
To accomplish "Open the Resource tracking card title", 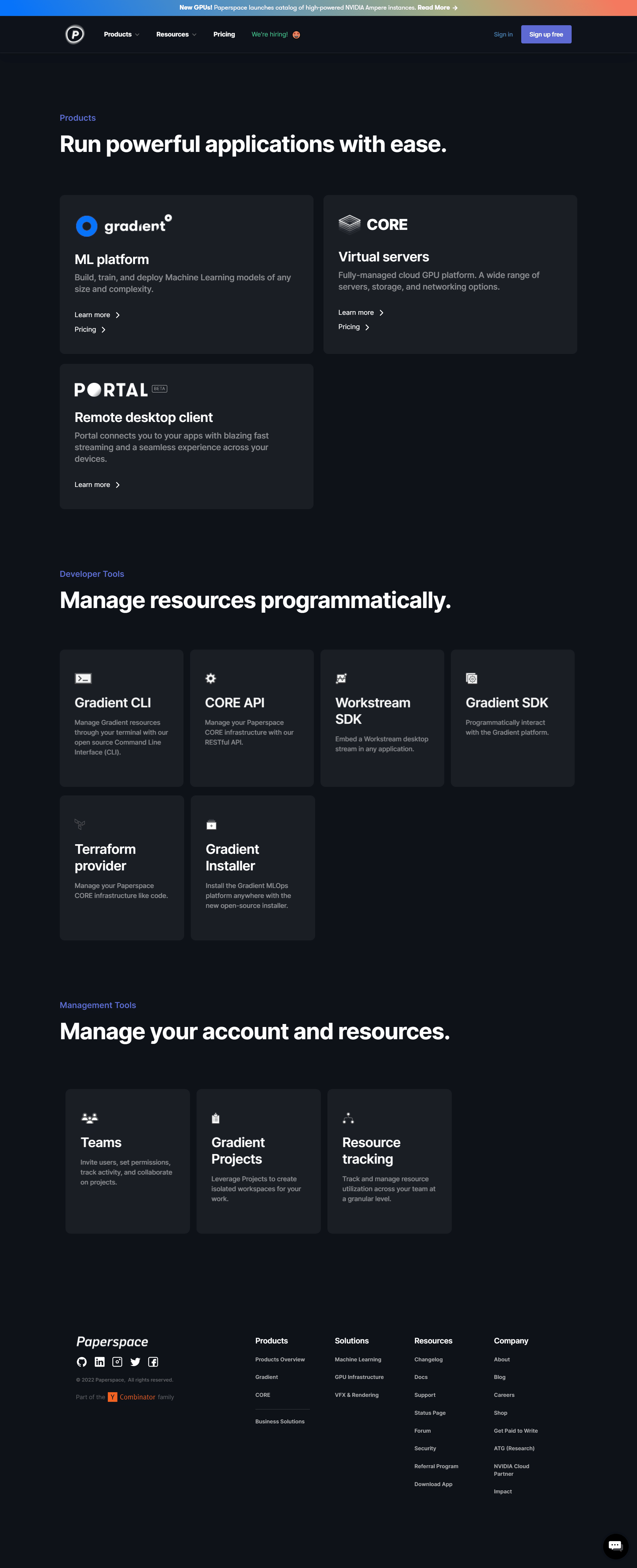I will [x=372, y=1150].
